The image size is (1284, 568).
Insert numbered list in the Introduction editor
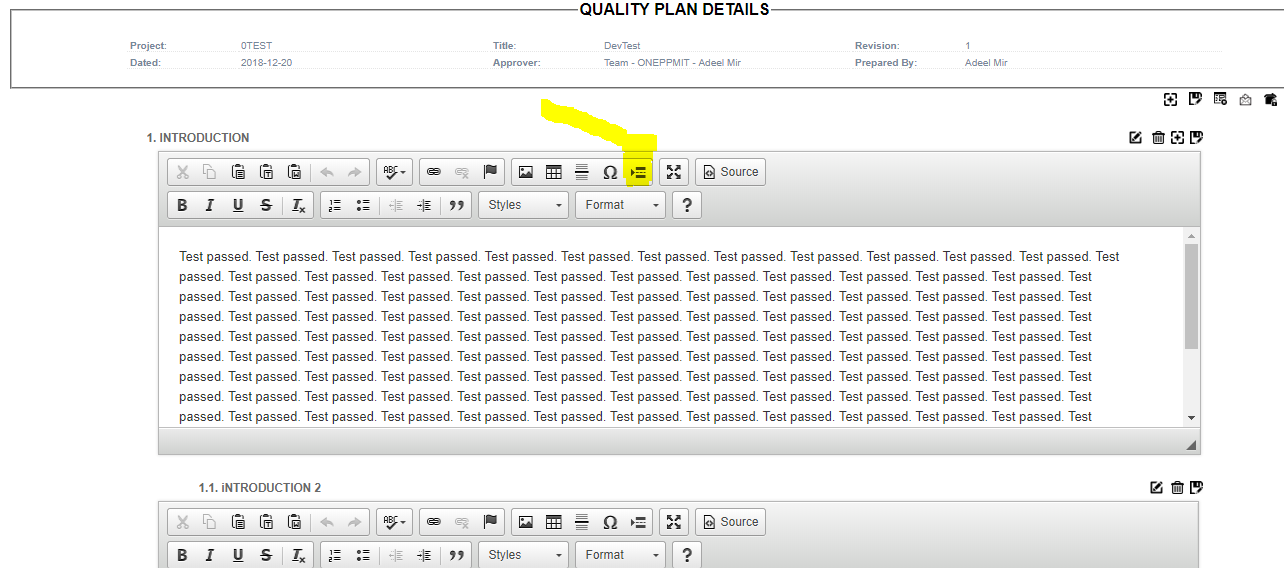(x=335, y=205)
